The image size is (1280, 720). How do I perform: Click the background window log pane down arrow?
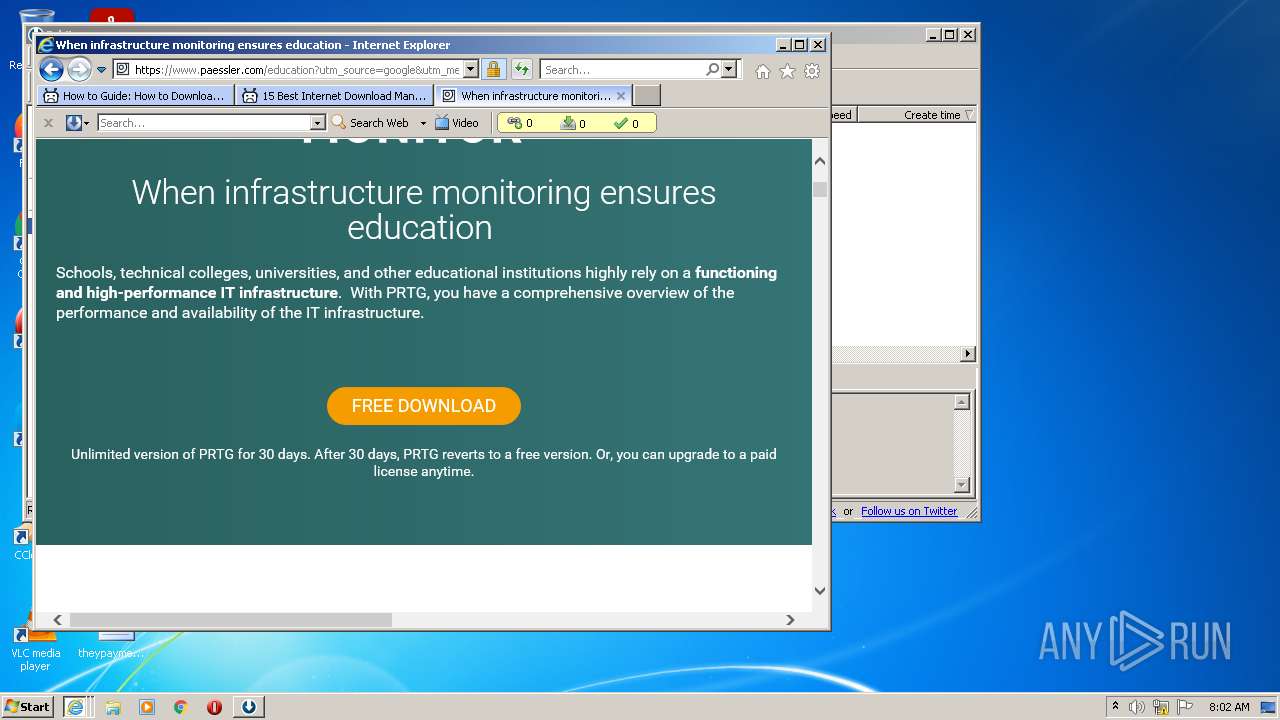pos(961,485)
